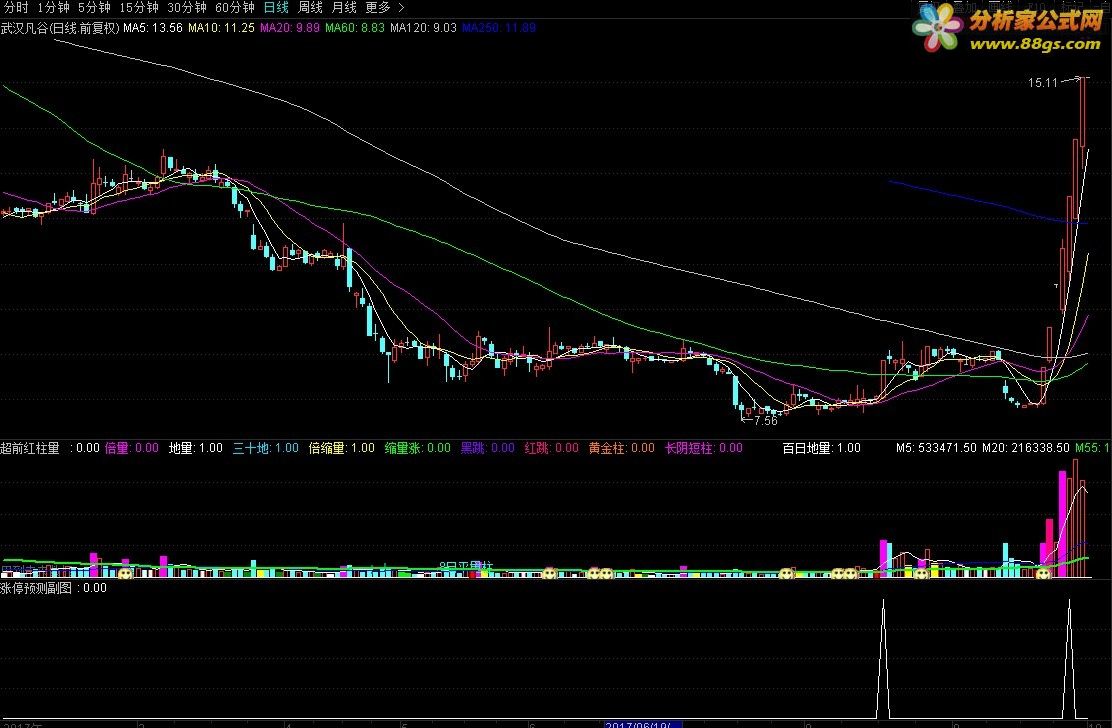Open the 更多 more timeframes dropdown
Viewport: 1112px width, 728px height.
[384, 8]
